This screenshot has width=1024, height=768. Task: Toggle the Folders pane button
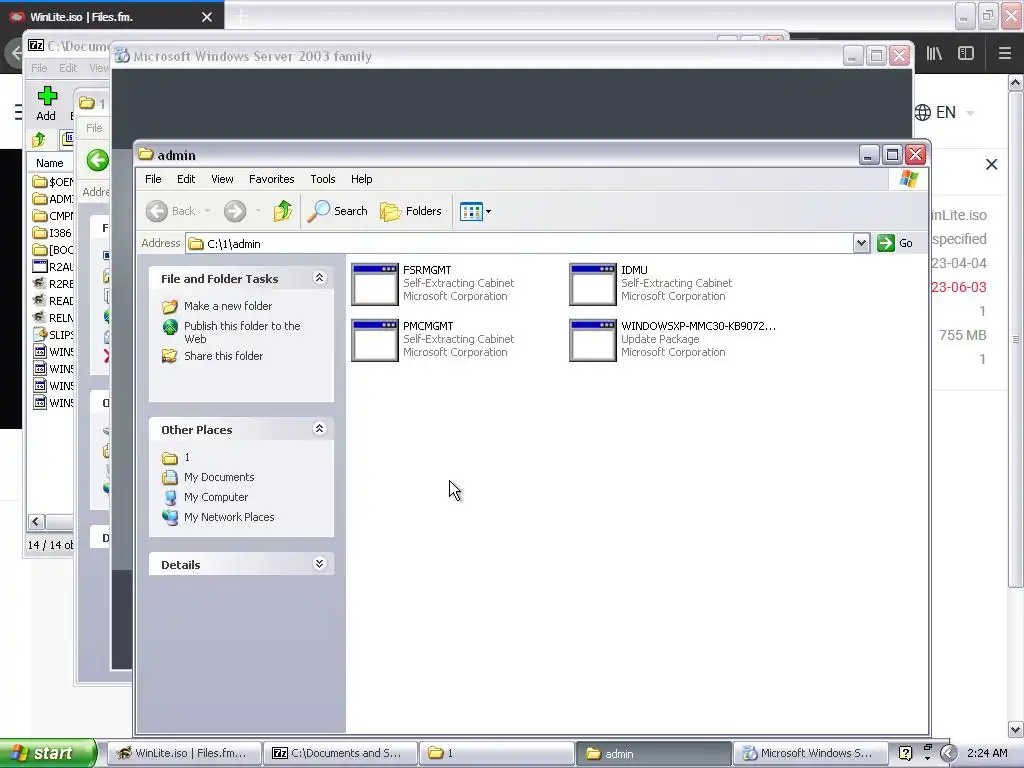coord(411,211)
